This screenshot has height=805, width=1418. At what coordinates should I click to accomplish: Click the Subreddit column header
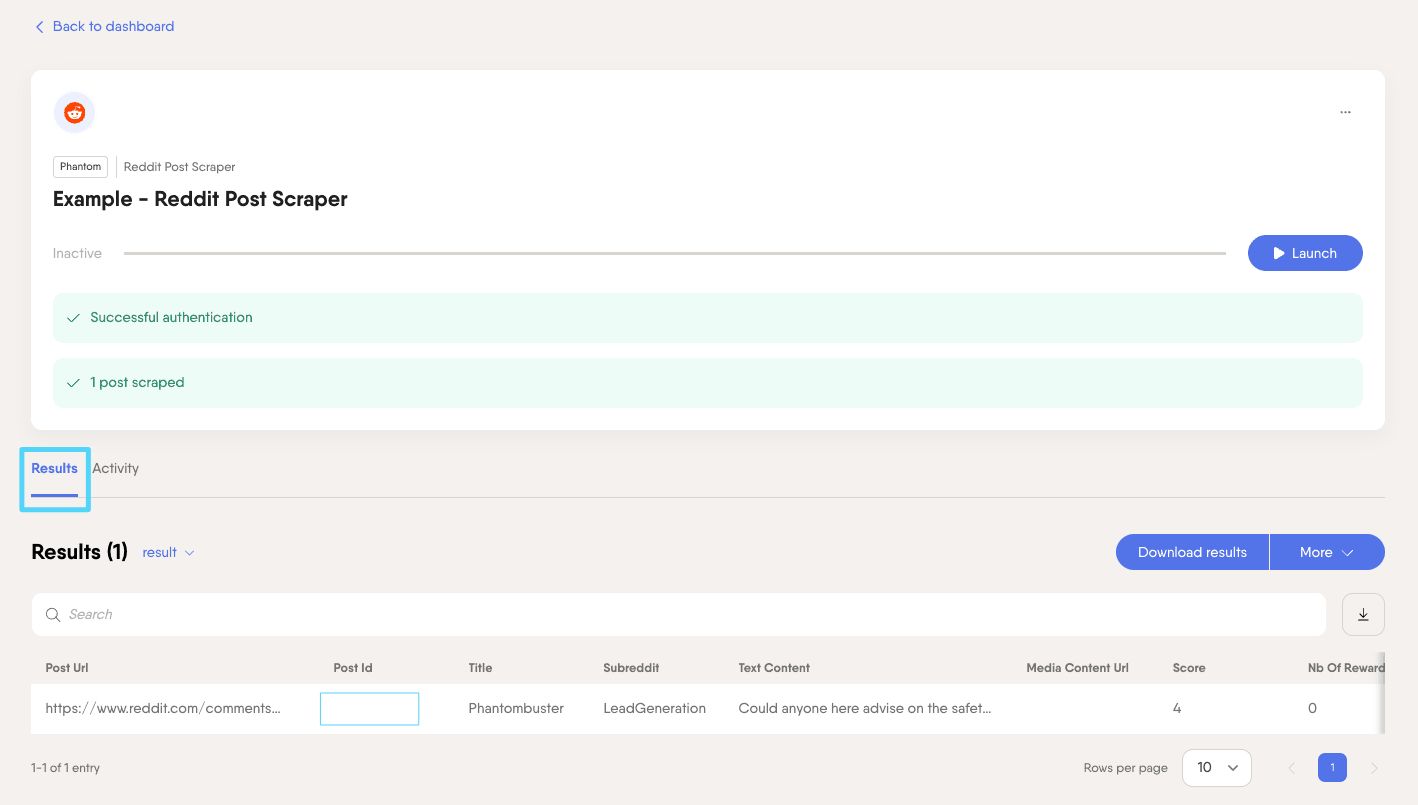coord(631,668)
